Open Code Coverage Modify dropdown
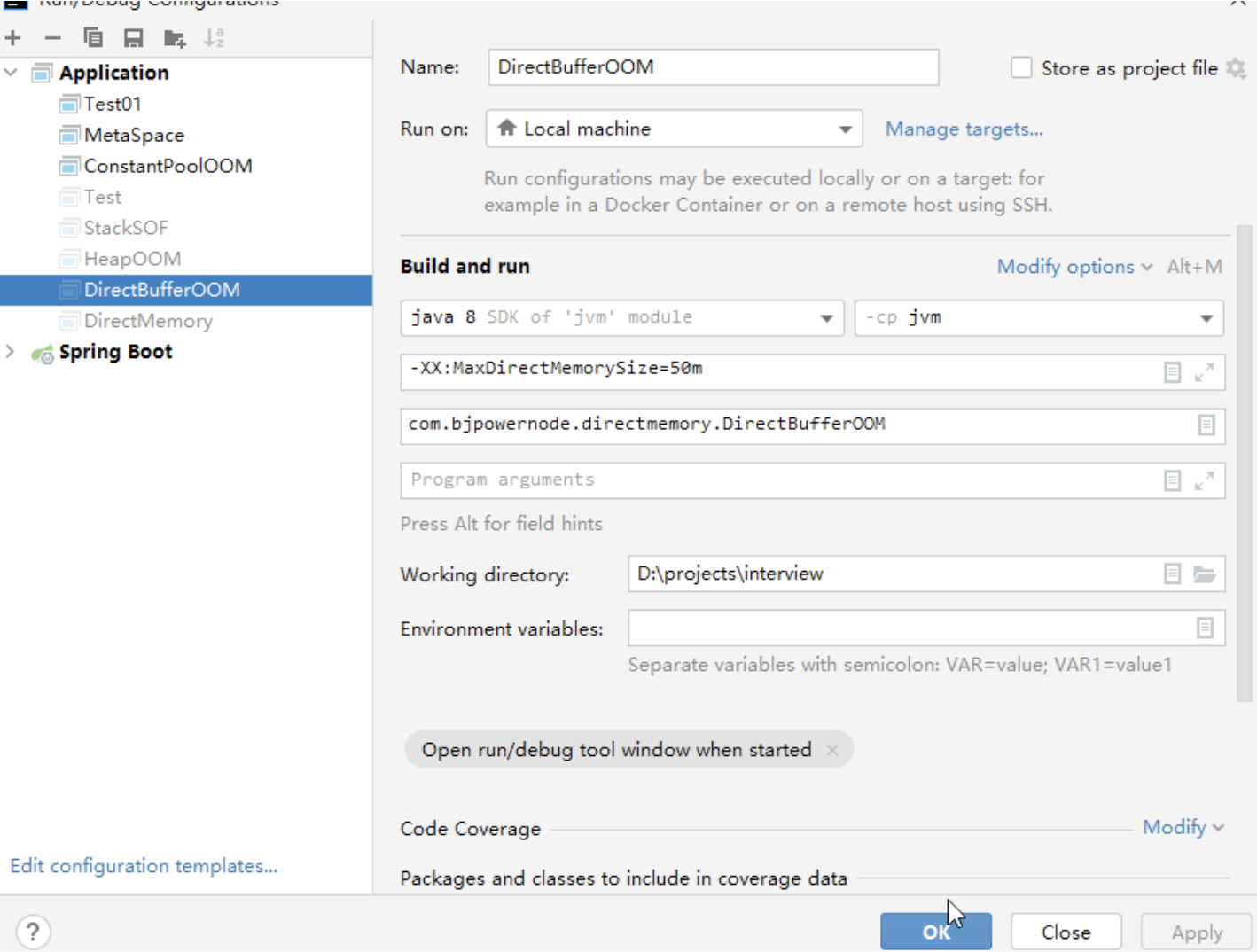Screen dimensions: 1257x952 tap(1183, 828)
